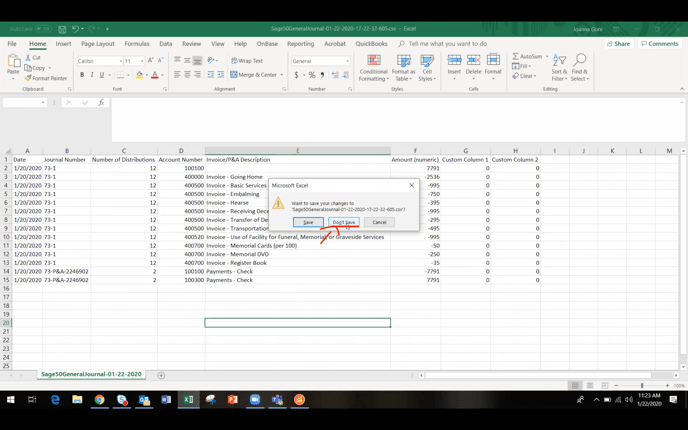Image resolution: width=688 pixels, height=430 pixels.
Task: Open Word from the taskbar
Action: 166,399
